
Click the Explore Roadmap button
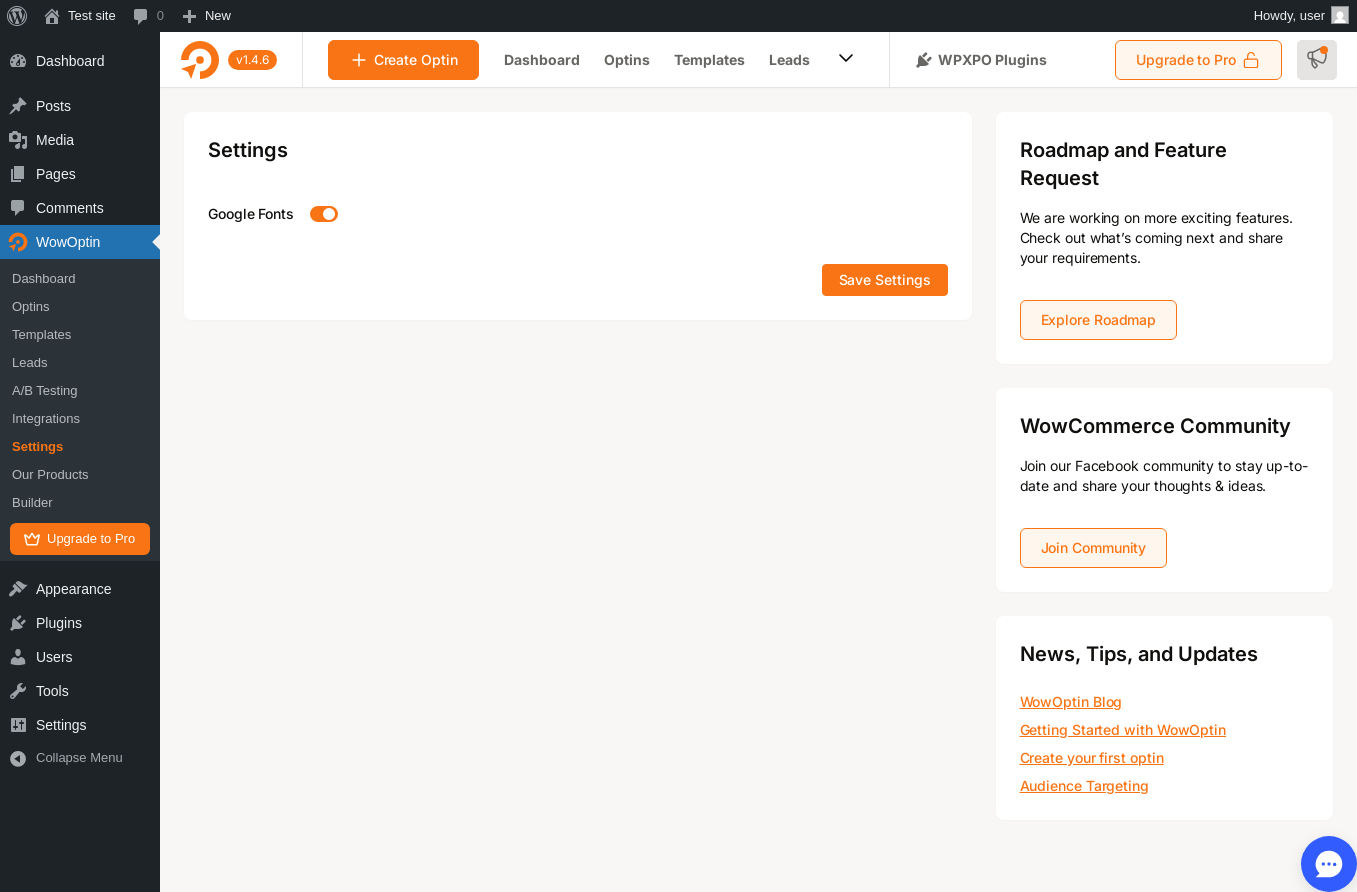1098,320
